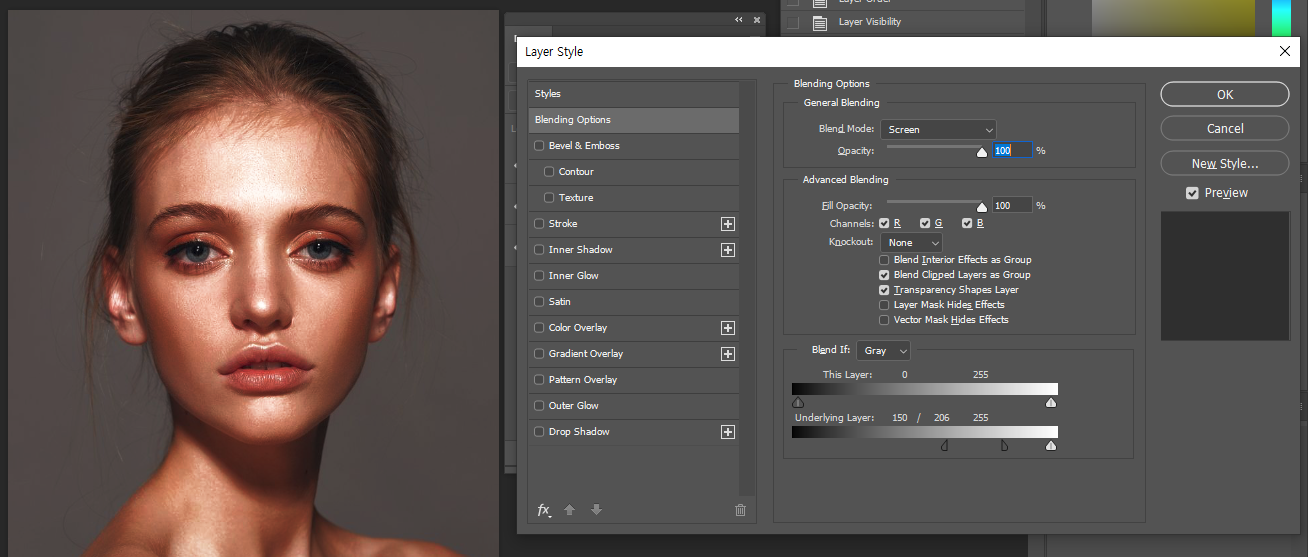The width and height of the screenshot is (1308, 557).
Task: Close the small panel behind dialog with X
Action: 757,20
